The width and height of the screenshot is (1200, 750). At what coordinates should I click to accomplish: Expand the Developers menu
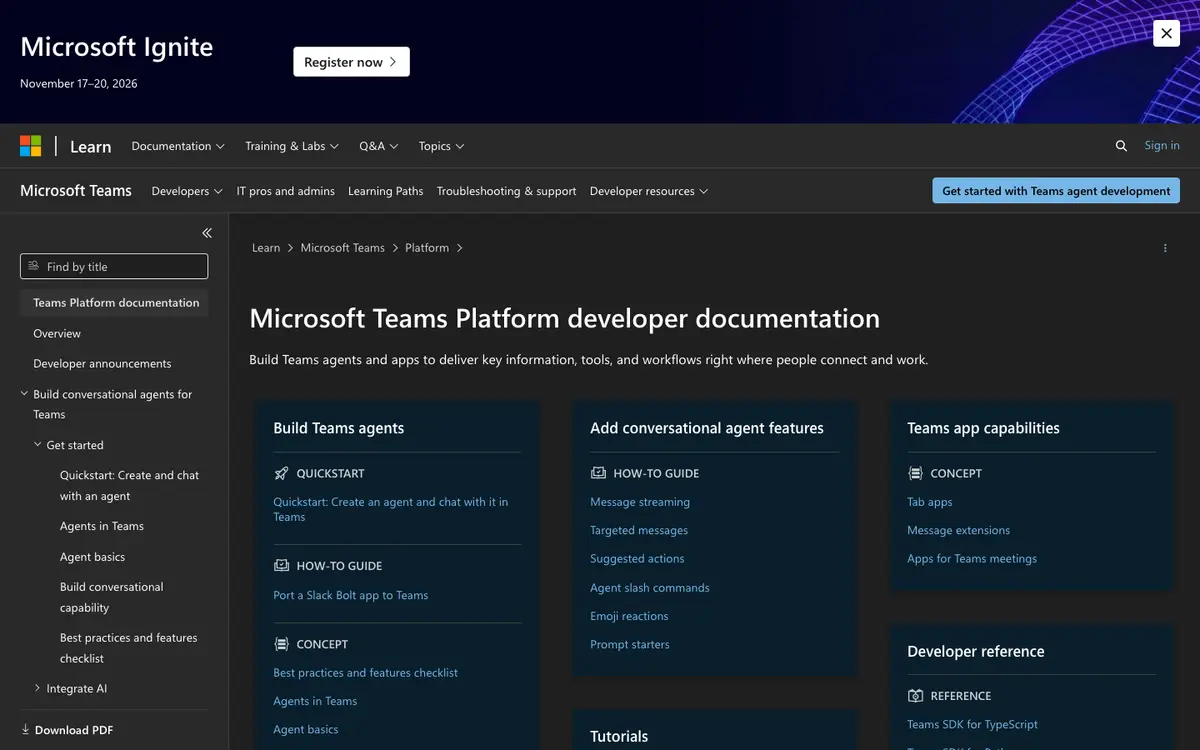pyautogui.click(x=187, y=191)
